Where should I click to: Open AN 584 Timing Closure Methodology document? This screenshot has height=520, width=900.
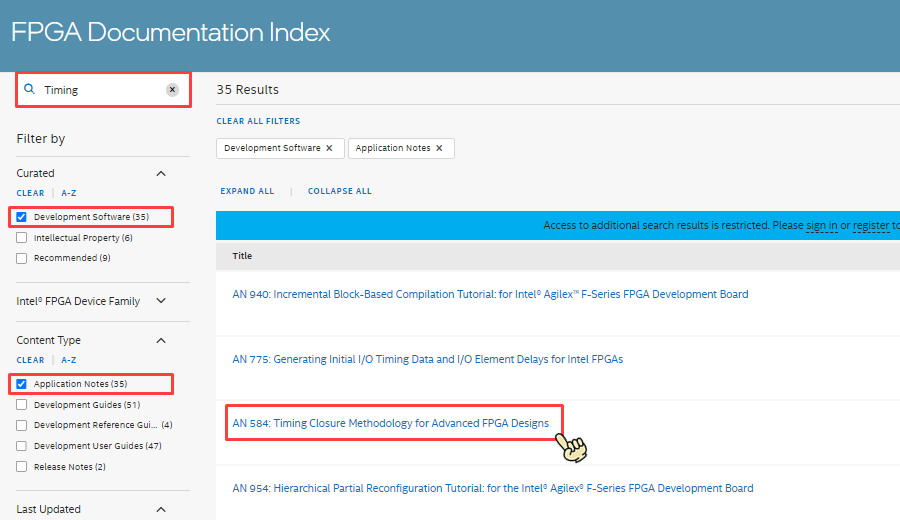pyautogui.click(x=390, y=424)
